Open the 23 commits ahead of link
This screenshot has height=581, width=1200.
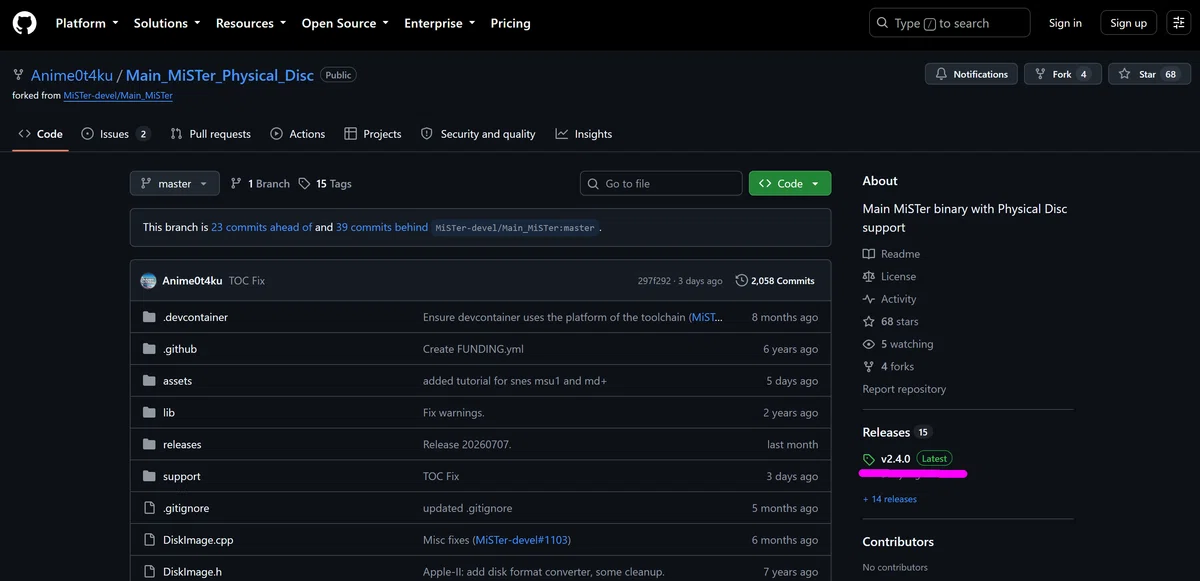[x=262, y=227]
